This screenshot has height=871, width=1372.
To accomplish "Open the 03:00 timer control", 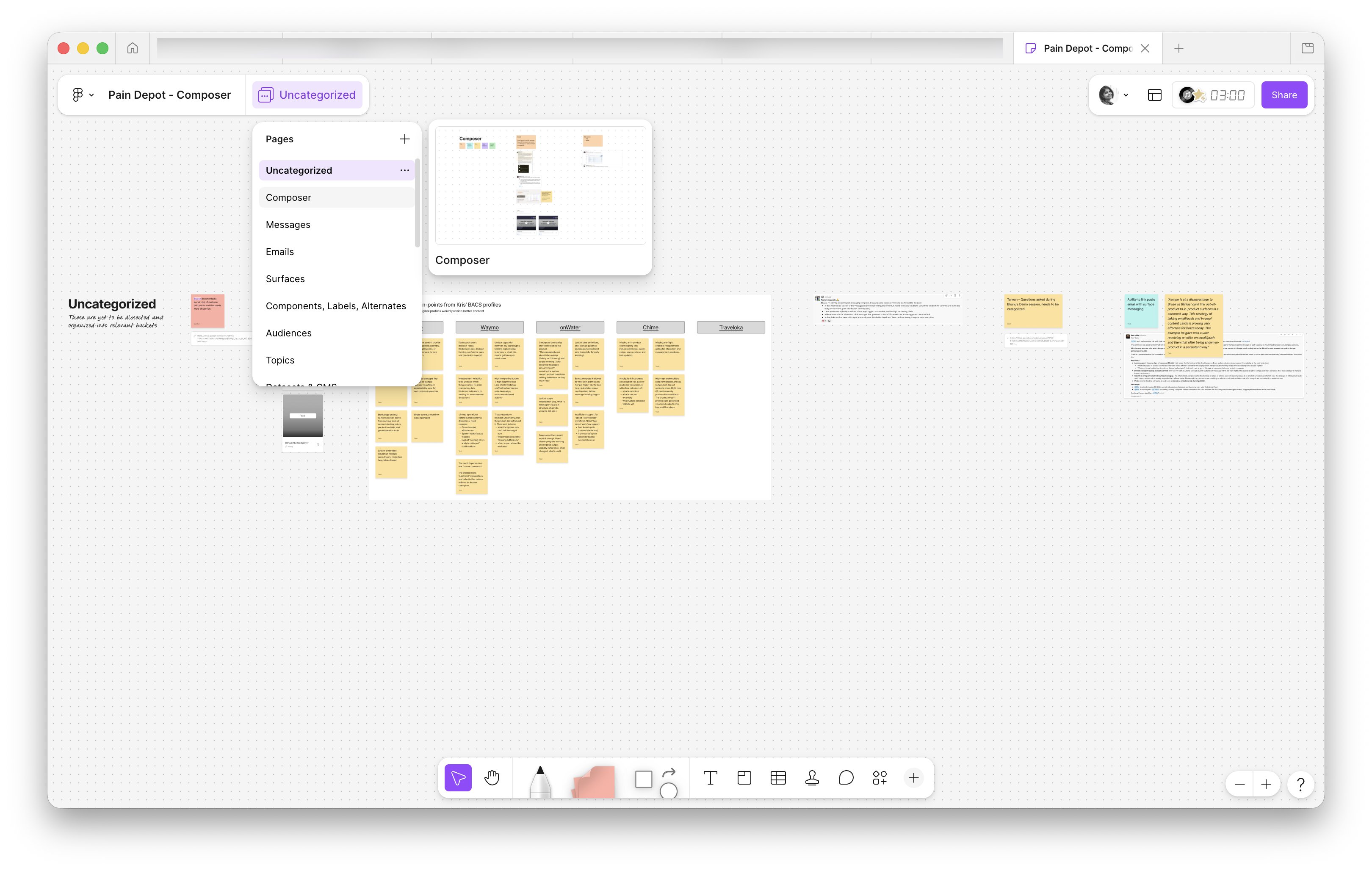I will (x=1212, y=95).
